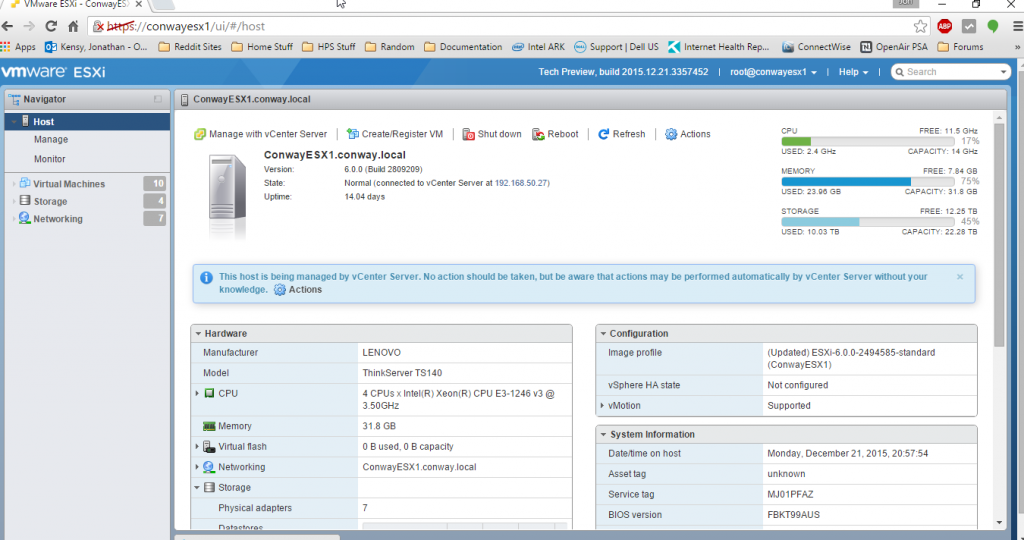This screenshot has height=540, width=1024.
Task: Click the Shut down host button
Action: pos(492,134)
